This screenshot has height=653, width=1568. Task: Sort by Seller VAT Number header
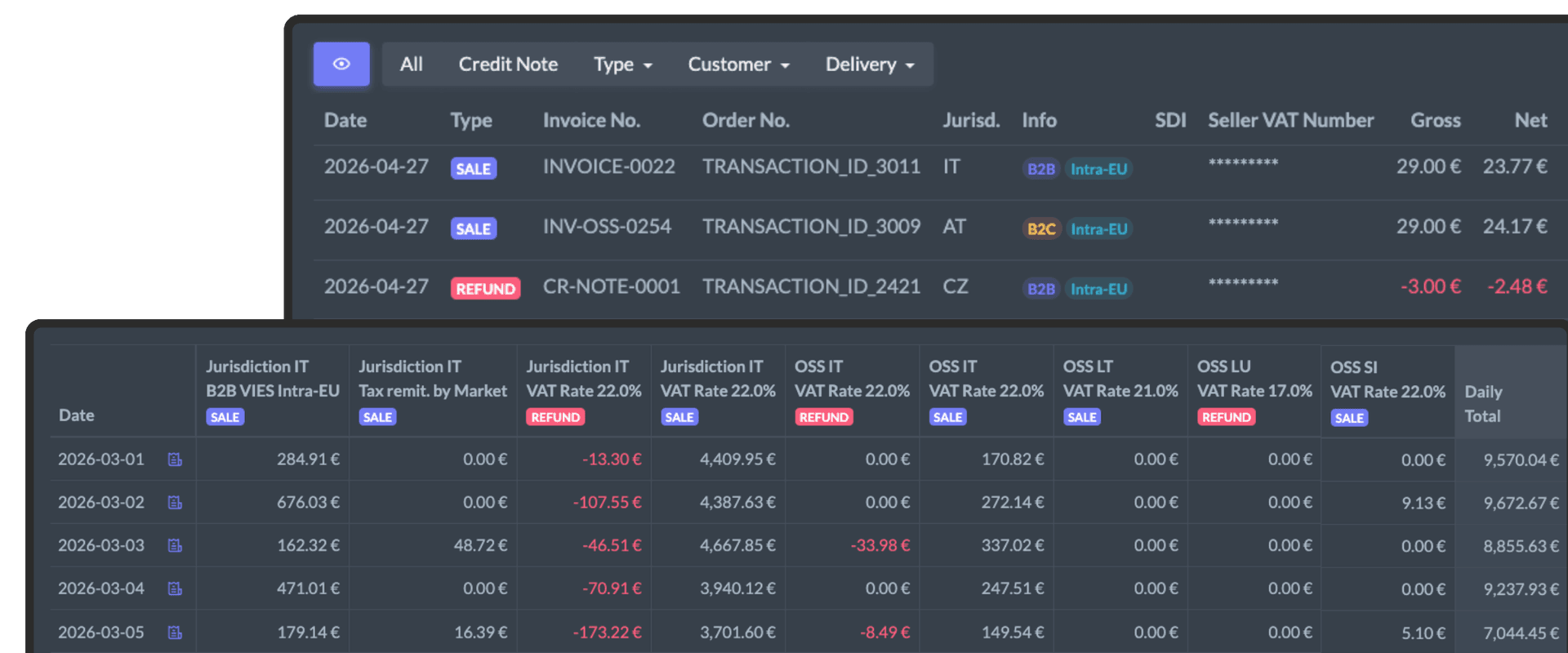tap(1290, 120)
